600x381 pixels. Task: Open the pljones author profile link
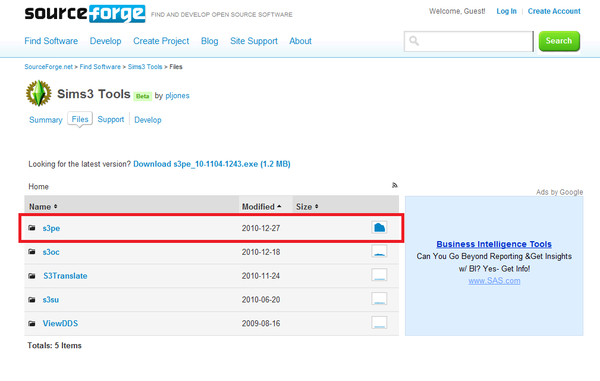point(177,96)
